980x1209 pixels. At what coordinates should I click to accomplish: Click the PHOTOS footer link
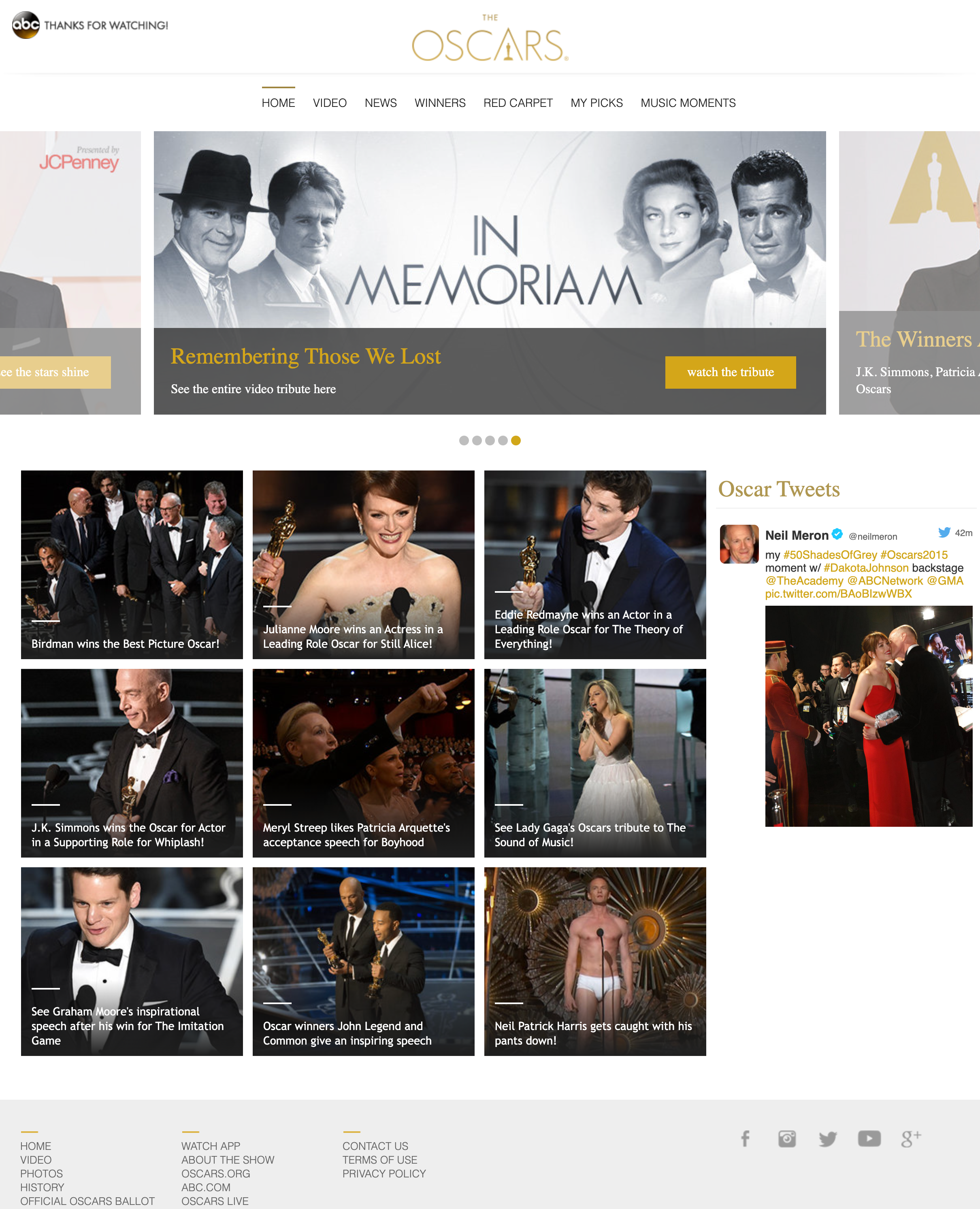coord(41,1173)
